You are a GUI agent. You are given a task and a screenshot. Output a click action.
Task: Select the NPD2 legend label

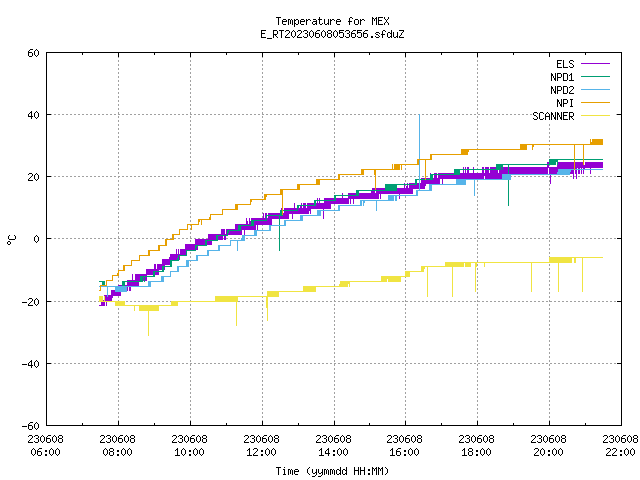(562, 90)
